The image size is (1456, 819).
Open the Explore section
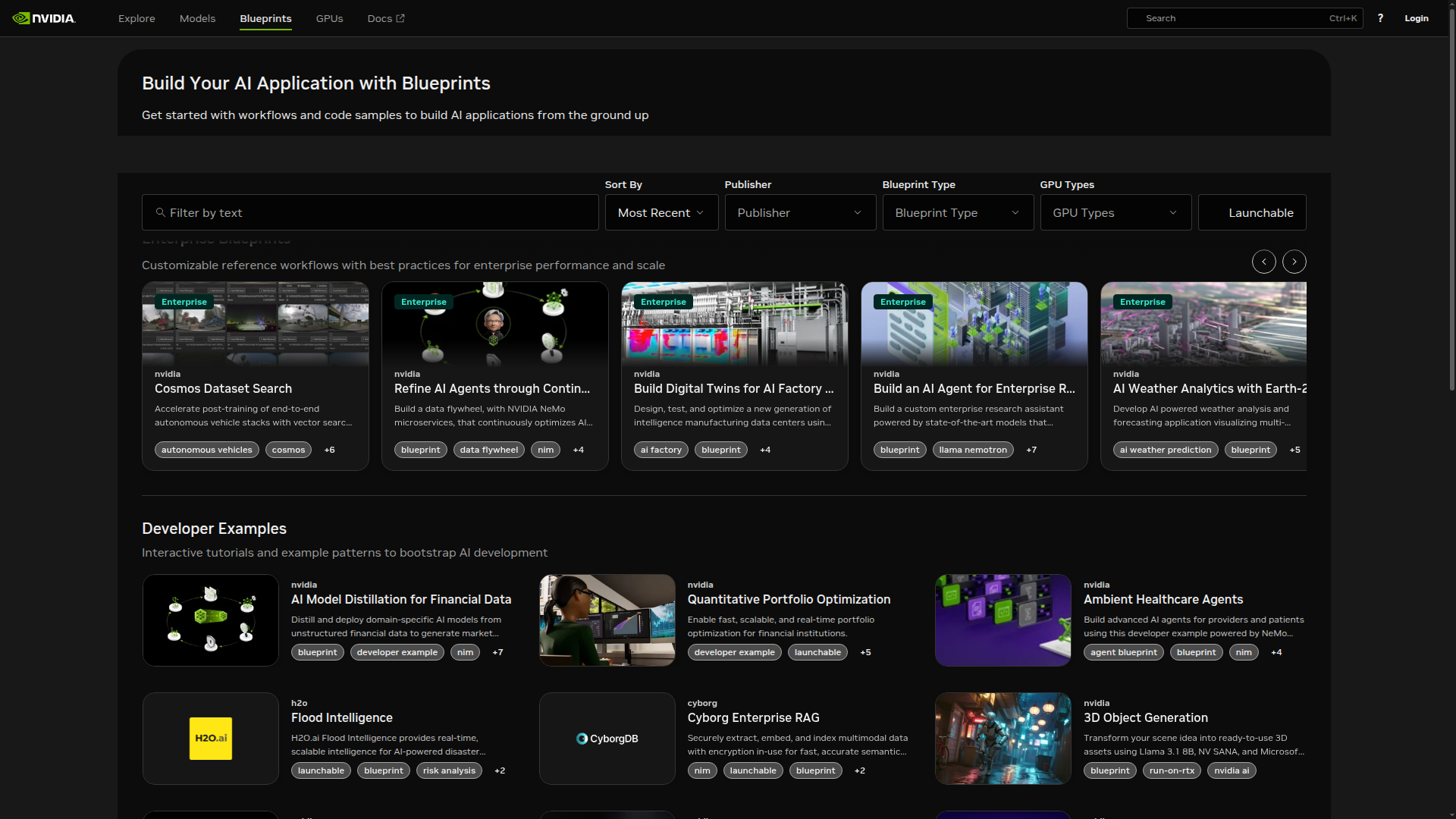coord(136,18)
